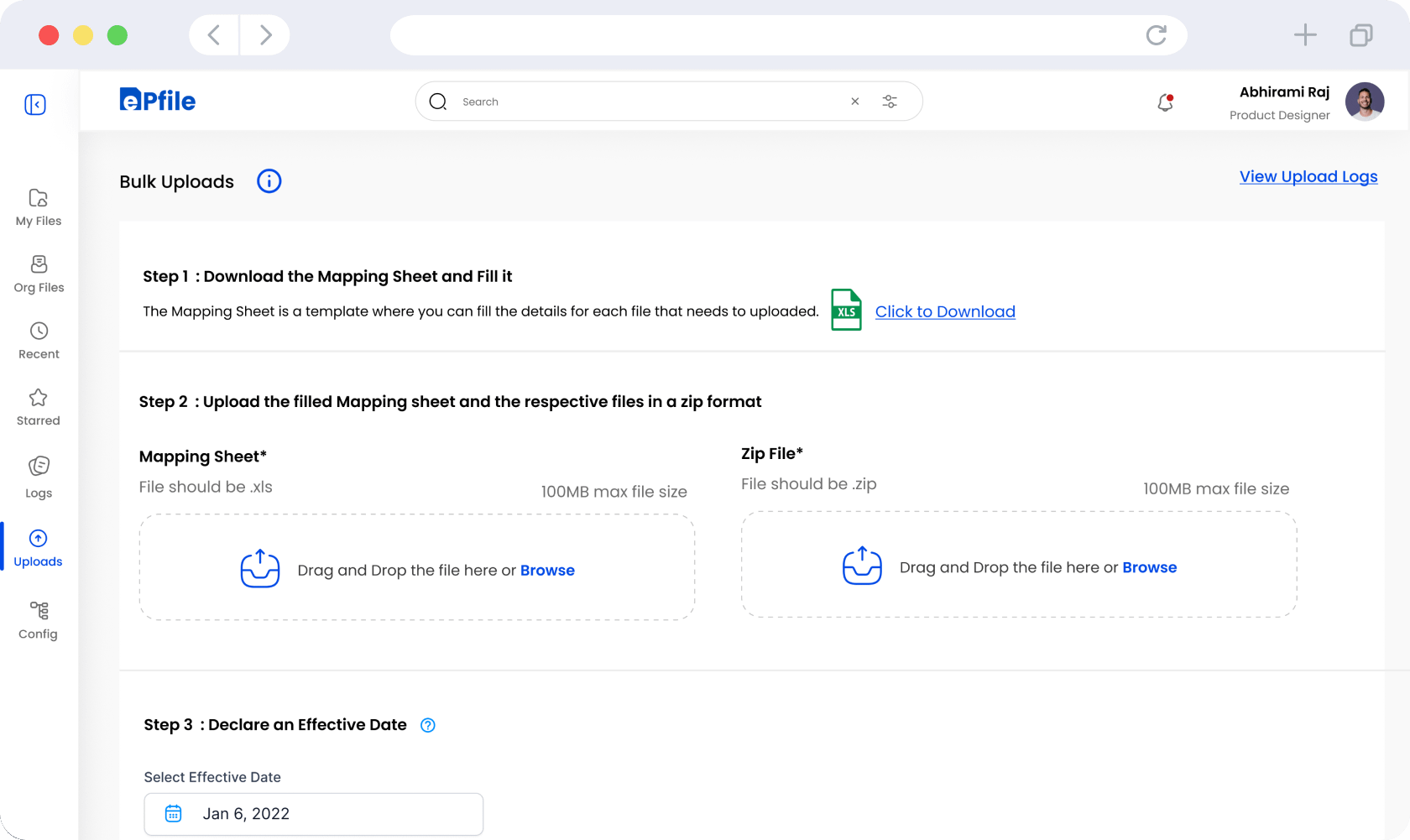Open search filter settings icon
The width and height of the screenshot is (1410, 840).
[890, 102]
